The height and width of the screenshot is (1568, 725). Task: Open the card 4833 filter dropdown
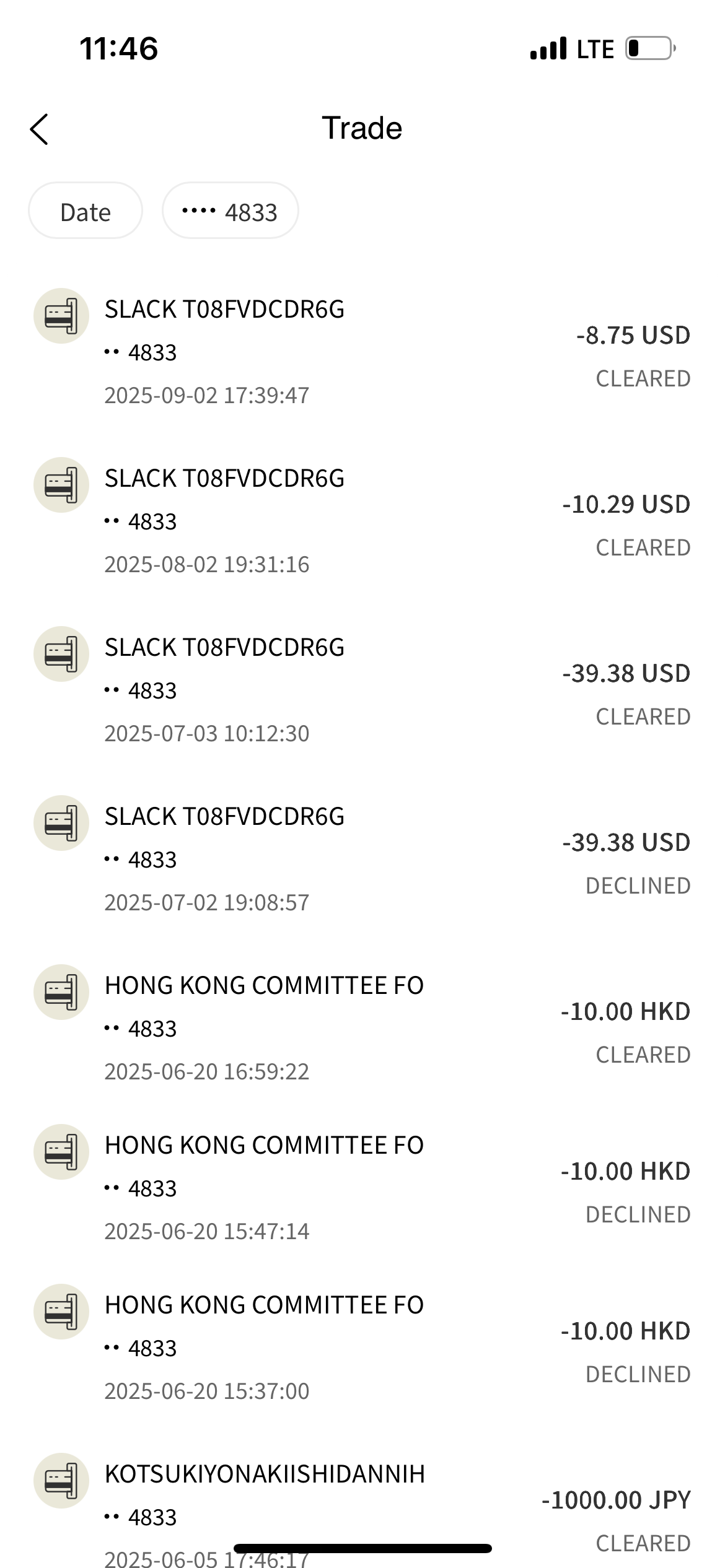[230, 211]
